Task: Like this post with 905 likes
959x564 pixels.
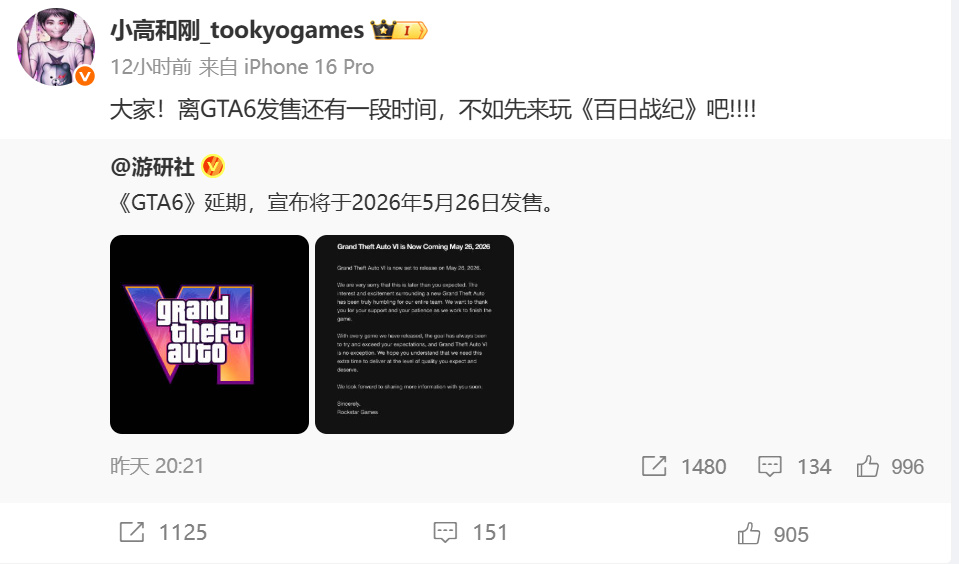Action: click(x=749, y=533)
